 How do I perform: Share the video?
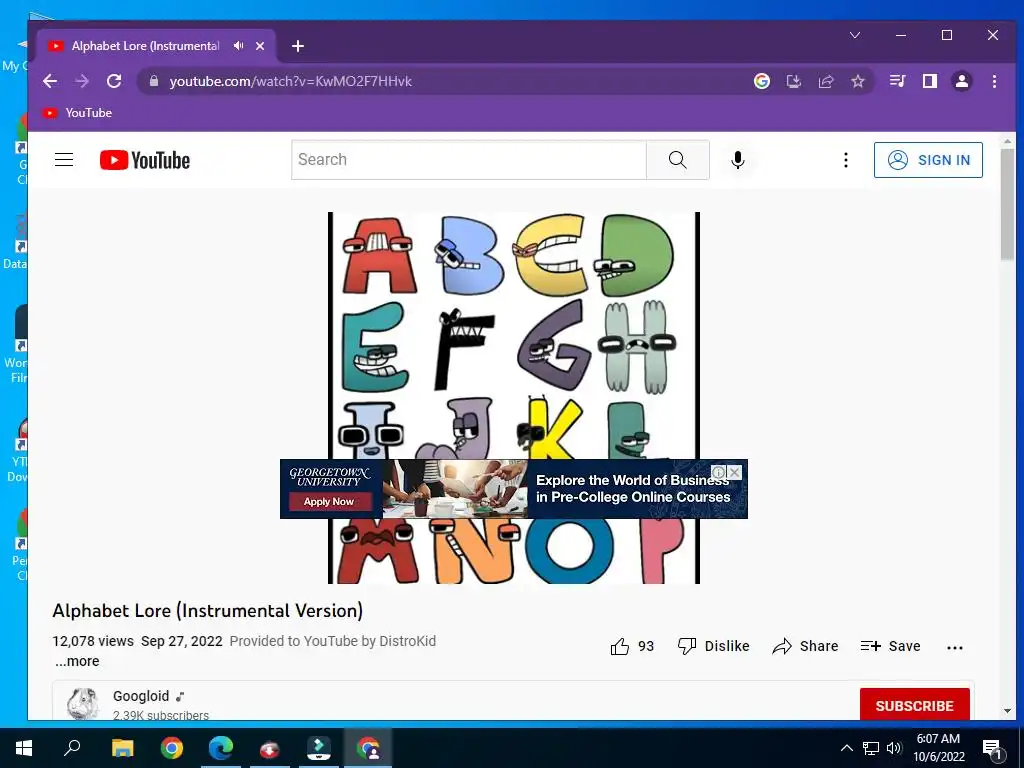pyautogui.click(x=805, y=647)
